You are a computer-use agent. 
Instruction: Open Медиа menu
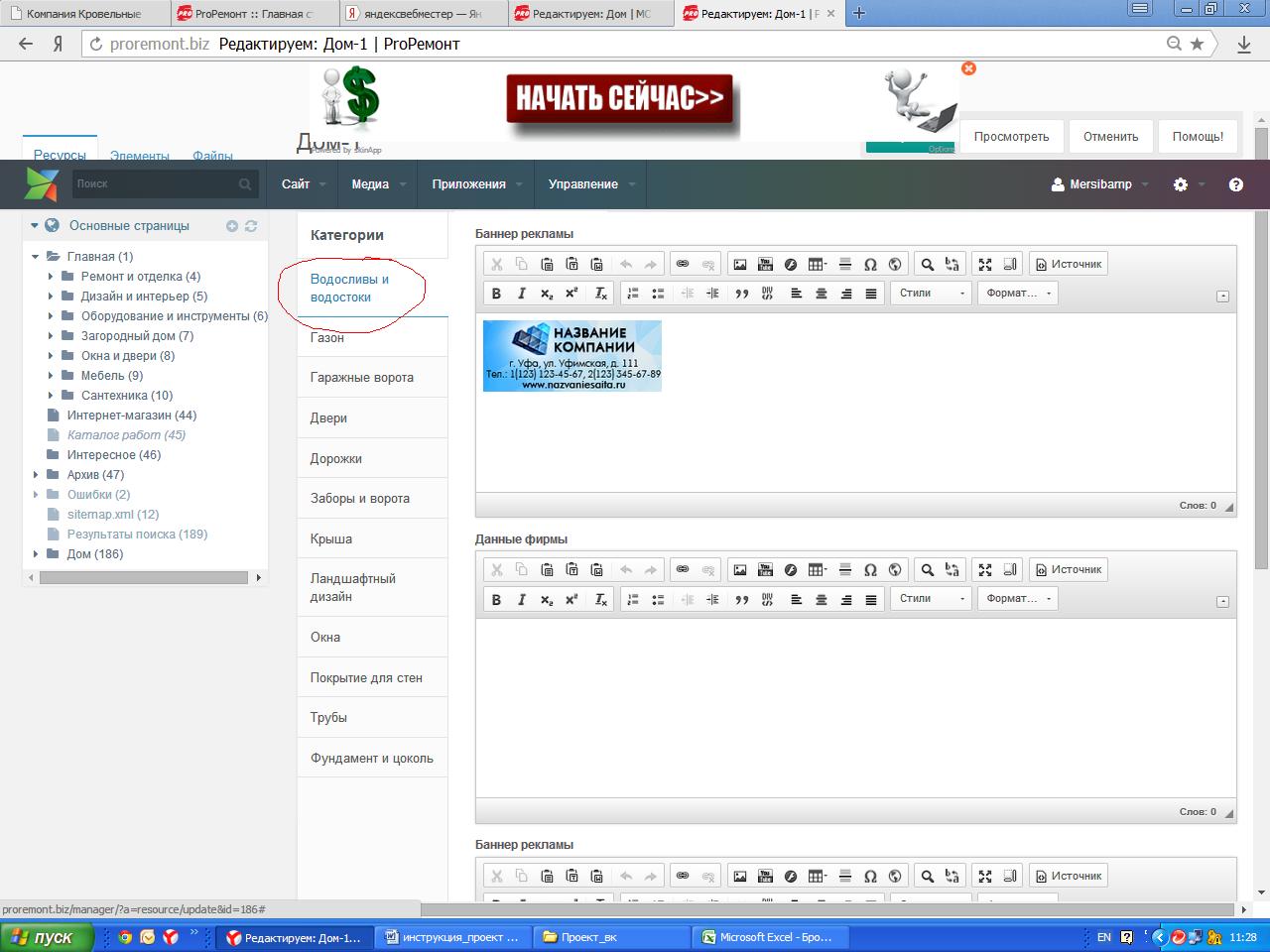click(378, 184)
